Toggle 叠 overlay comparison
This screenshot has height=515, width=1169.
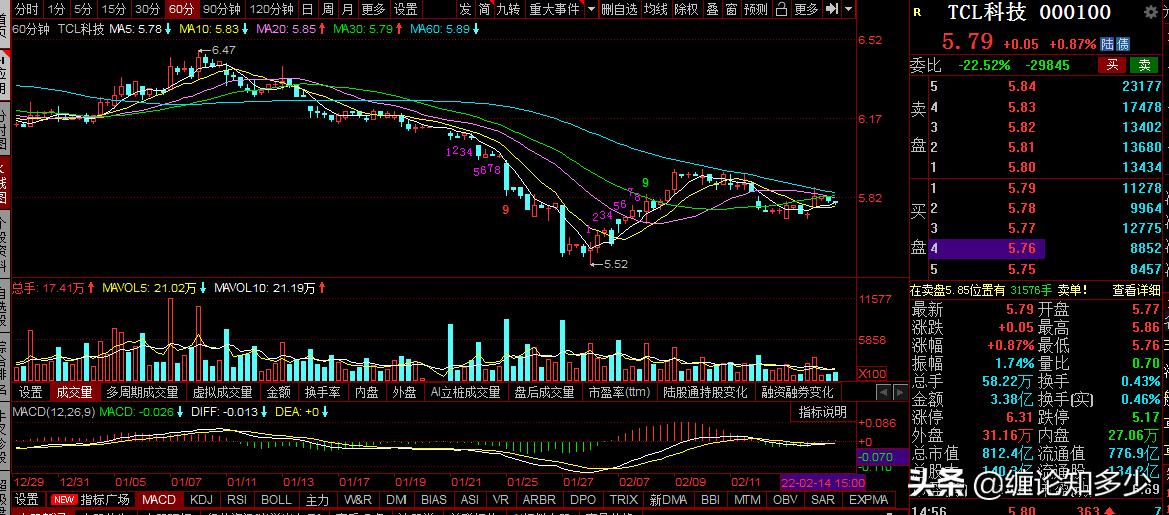(x=713, y=10)
